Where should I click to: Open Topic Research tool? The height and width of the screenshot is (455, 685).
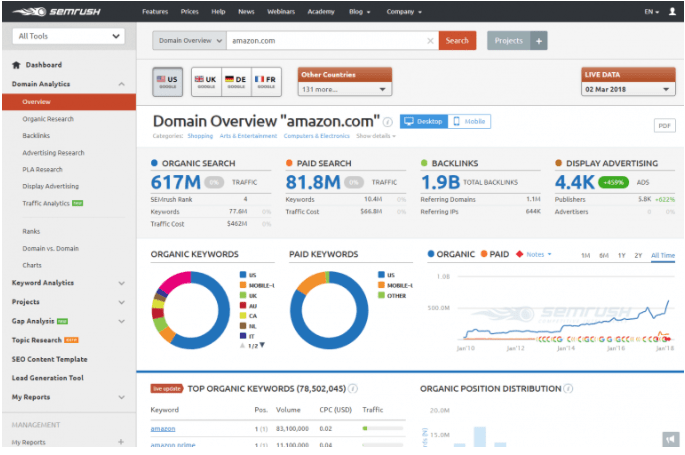click(x=37, y=340)
